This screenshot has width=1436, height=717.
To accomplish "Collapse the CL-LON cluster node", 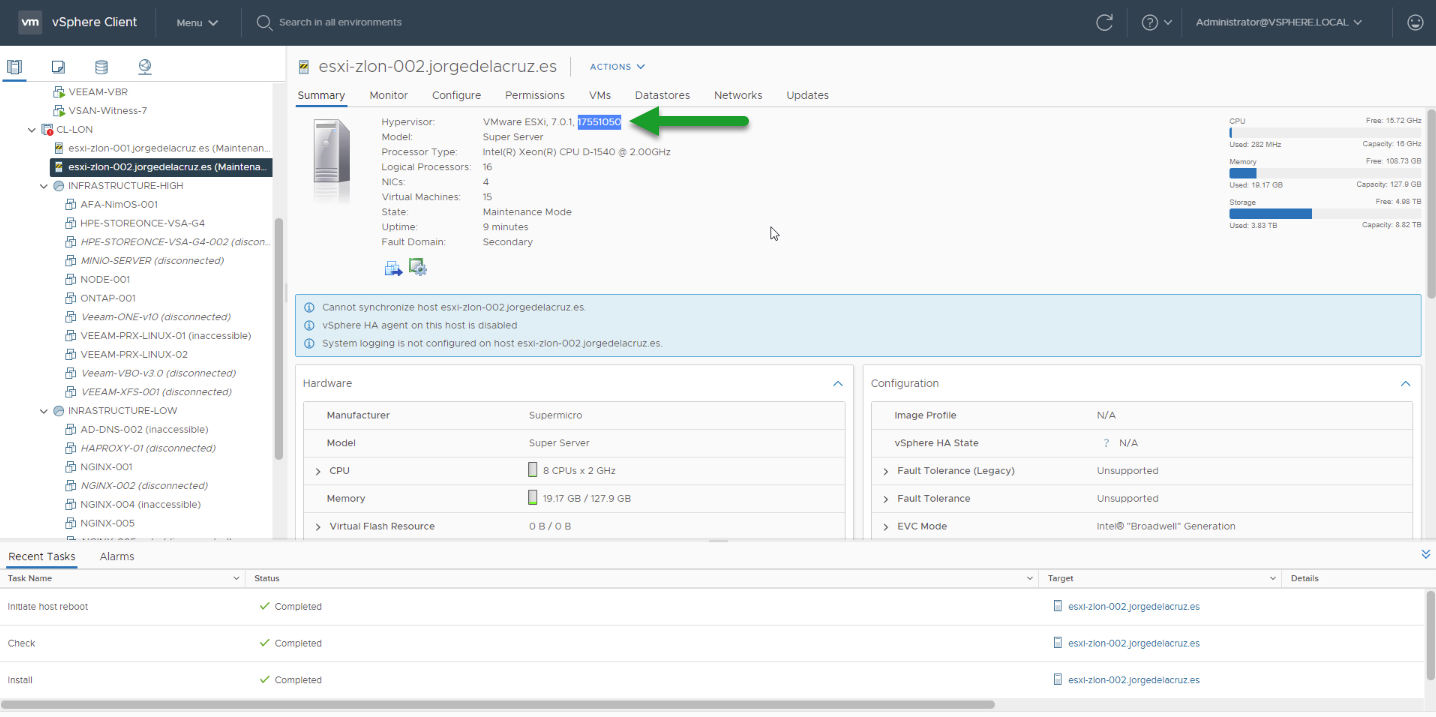I will 32,129.
